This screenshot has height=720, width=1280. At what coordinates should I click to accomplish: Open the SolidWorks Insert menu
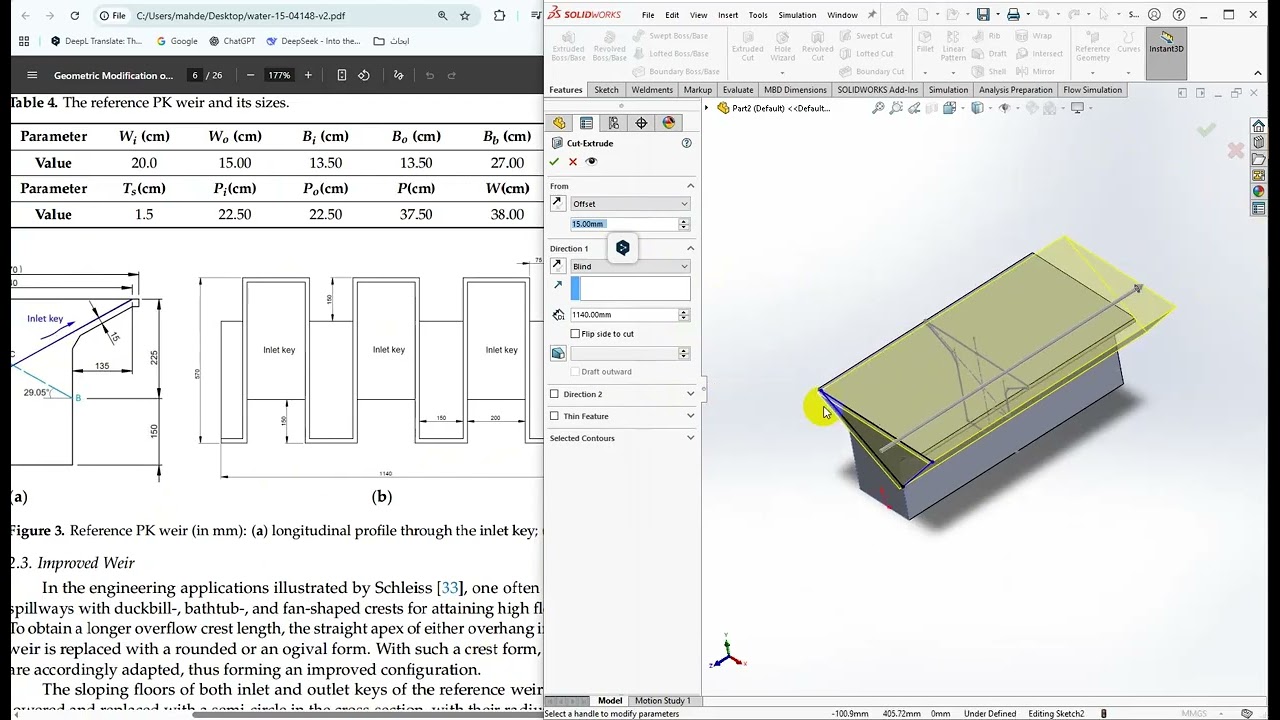(x=728, y=15)
